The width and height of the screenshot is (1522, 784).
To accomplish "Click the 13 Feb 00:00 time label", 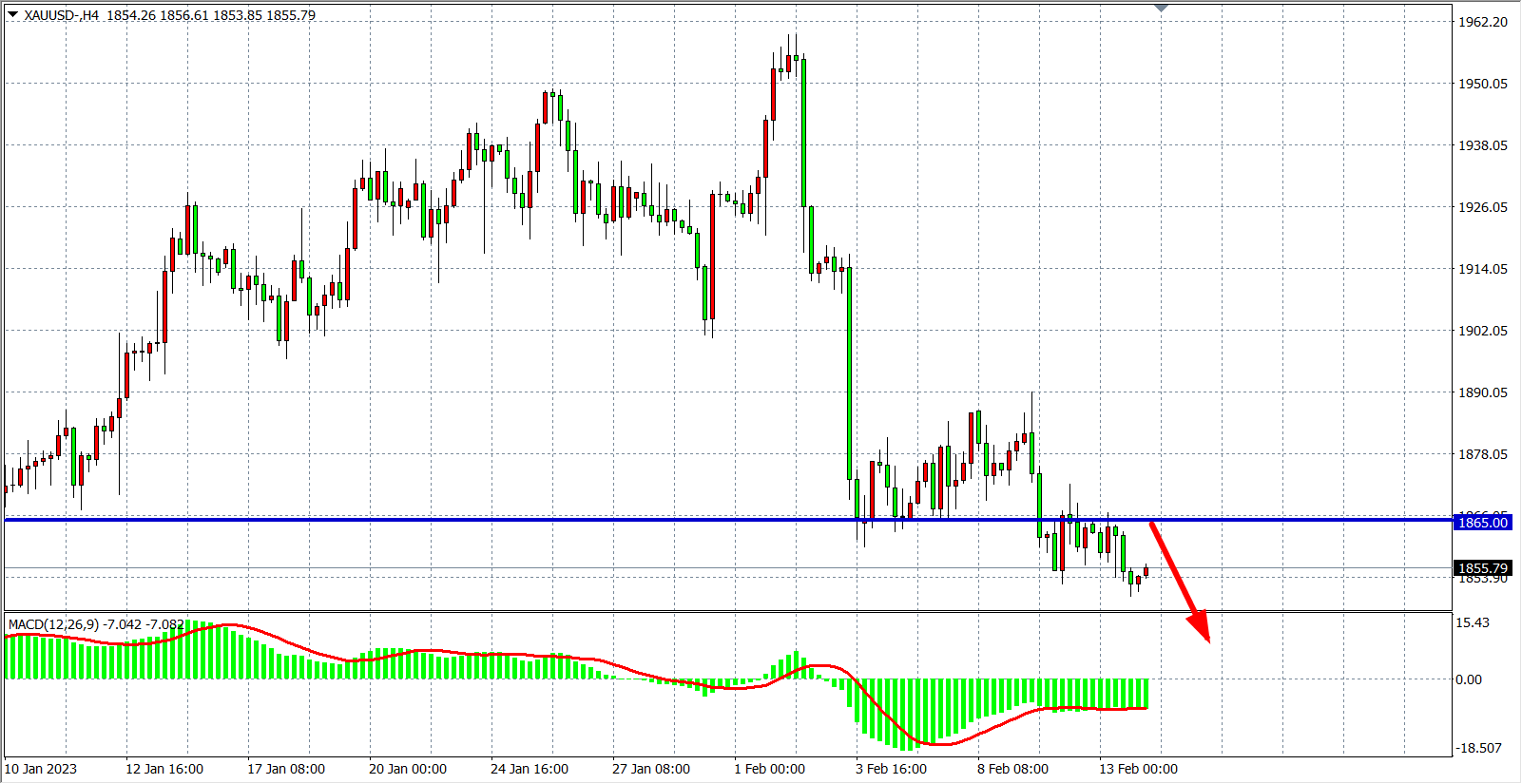I will pyautogui.click(x=1138, y=769).
